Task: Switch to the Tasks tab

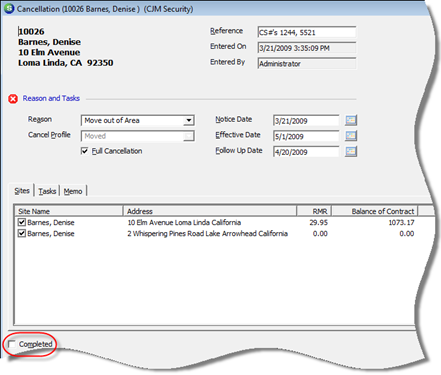Action: click(47, 191)
